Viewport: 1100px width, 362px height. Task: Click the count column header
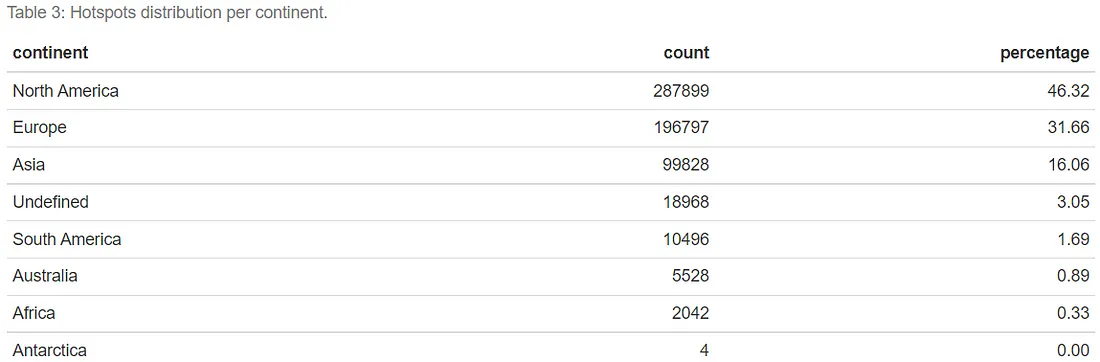[x=686, y=53]
